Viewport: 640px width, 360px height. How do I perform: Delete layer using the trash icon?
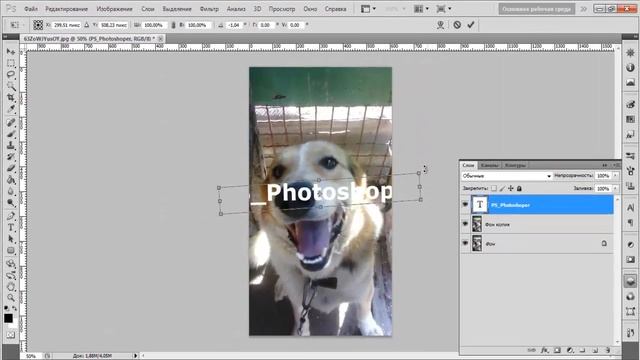(607, 350)
